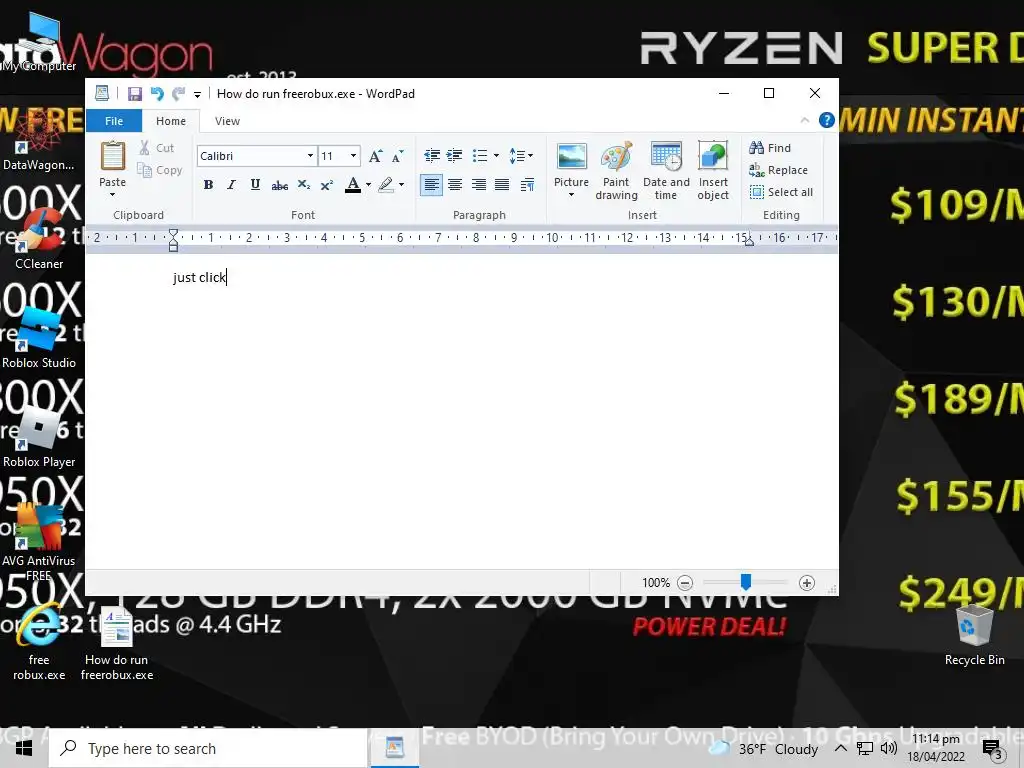Open the highlight color palette arrow

coord(402,185)
